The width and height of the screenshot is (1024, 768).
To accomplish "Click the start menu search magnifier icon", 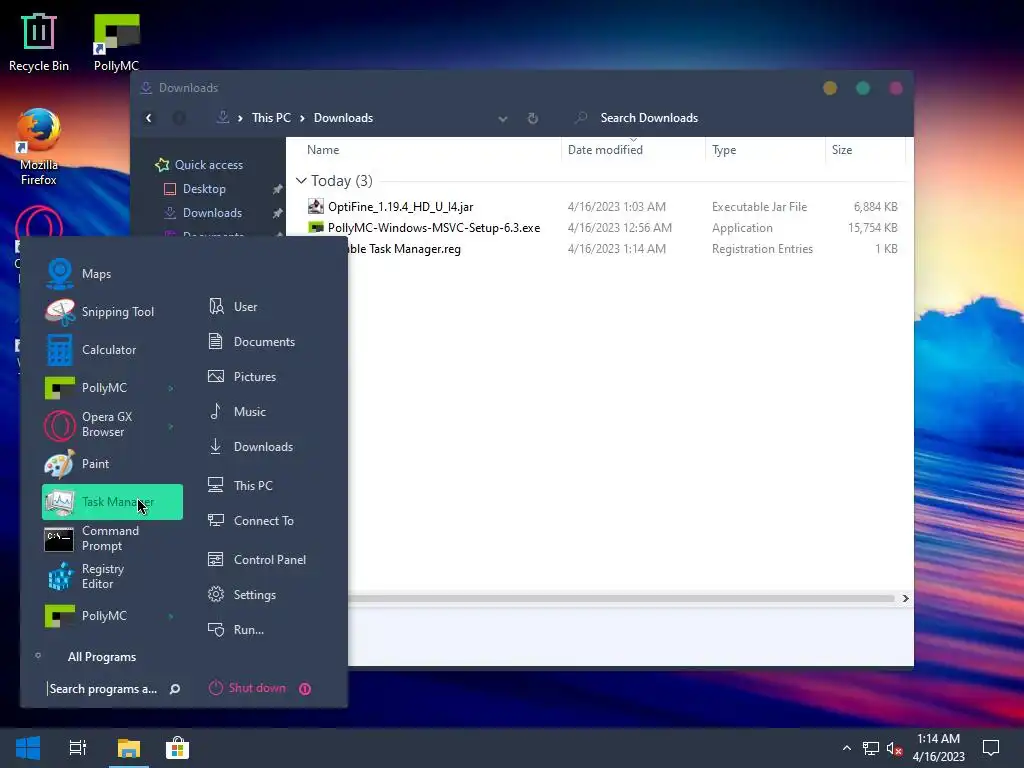I will click(174, 689).
